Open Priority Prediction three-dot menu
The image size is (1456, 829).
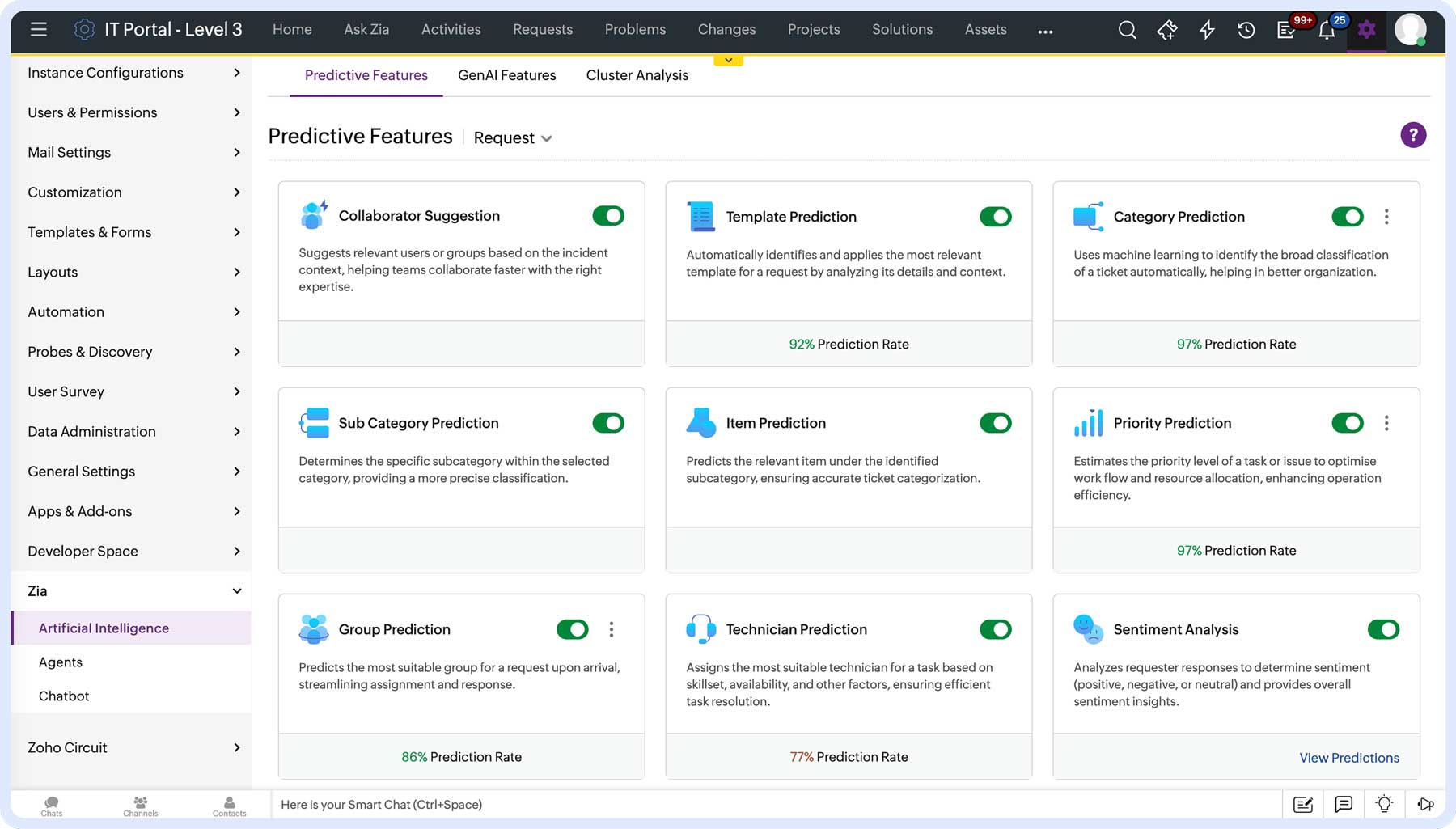(x=1386, y=423)
